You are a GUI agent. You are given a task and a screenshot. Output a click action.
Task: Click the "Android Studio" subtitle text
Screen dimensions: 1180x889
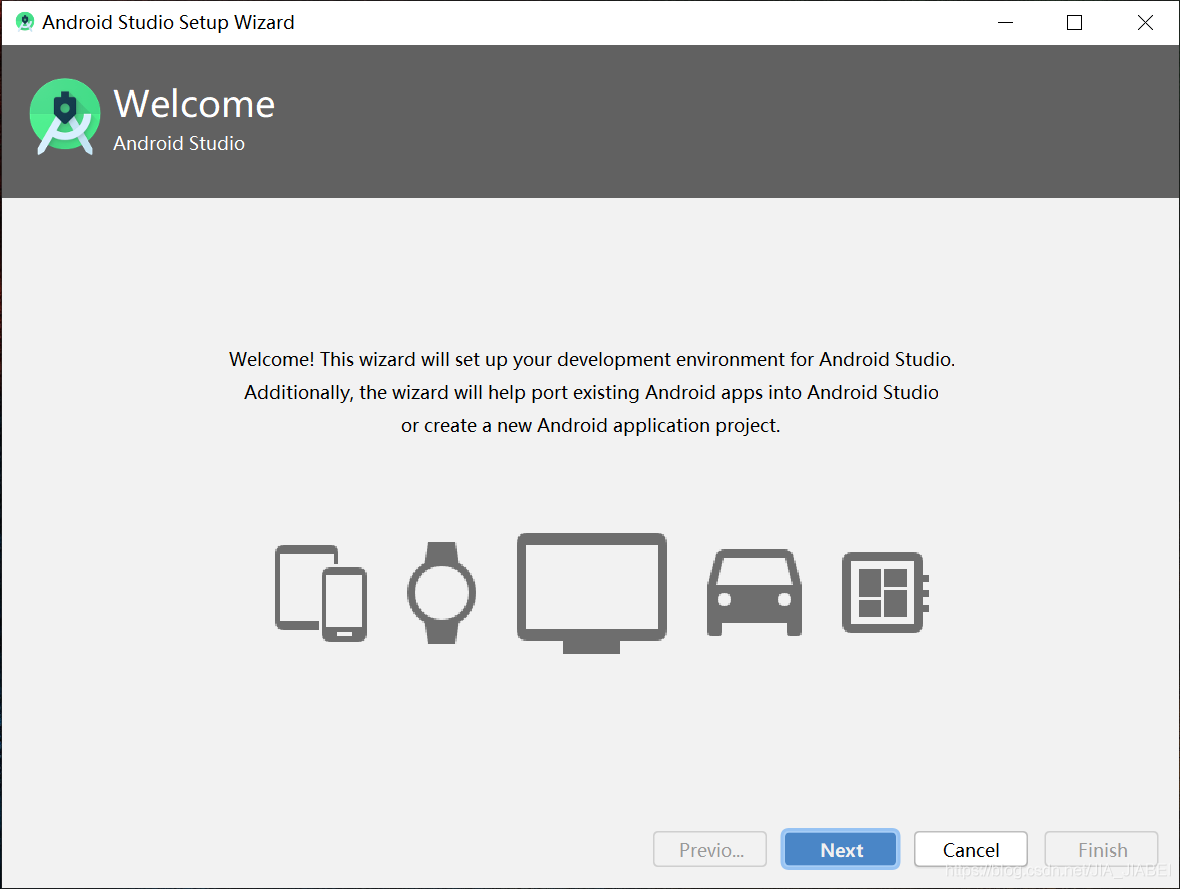[x=179, y=143]
